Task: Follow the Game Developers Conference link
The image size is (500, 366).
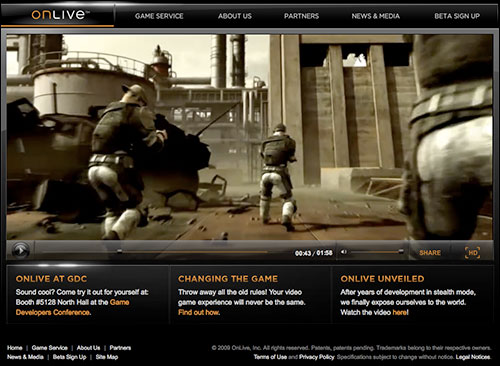Action: (x=72, y=307)
